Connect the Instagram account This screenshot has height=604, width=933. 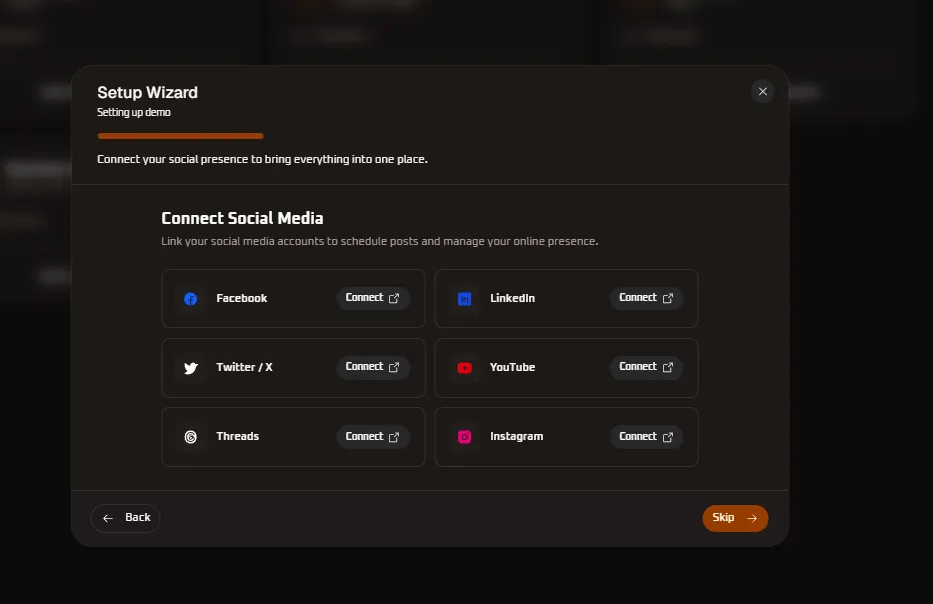(646, 437)
